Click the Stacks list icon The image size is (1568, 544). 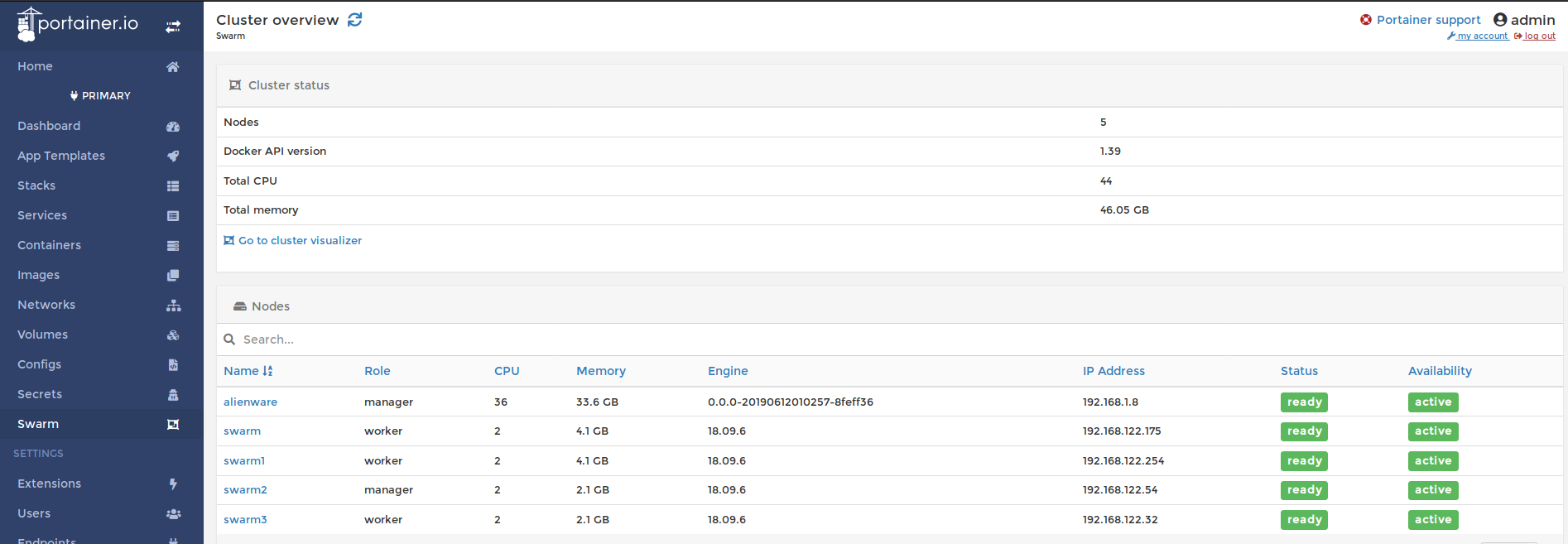(x=173, y=186)
